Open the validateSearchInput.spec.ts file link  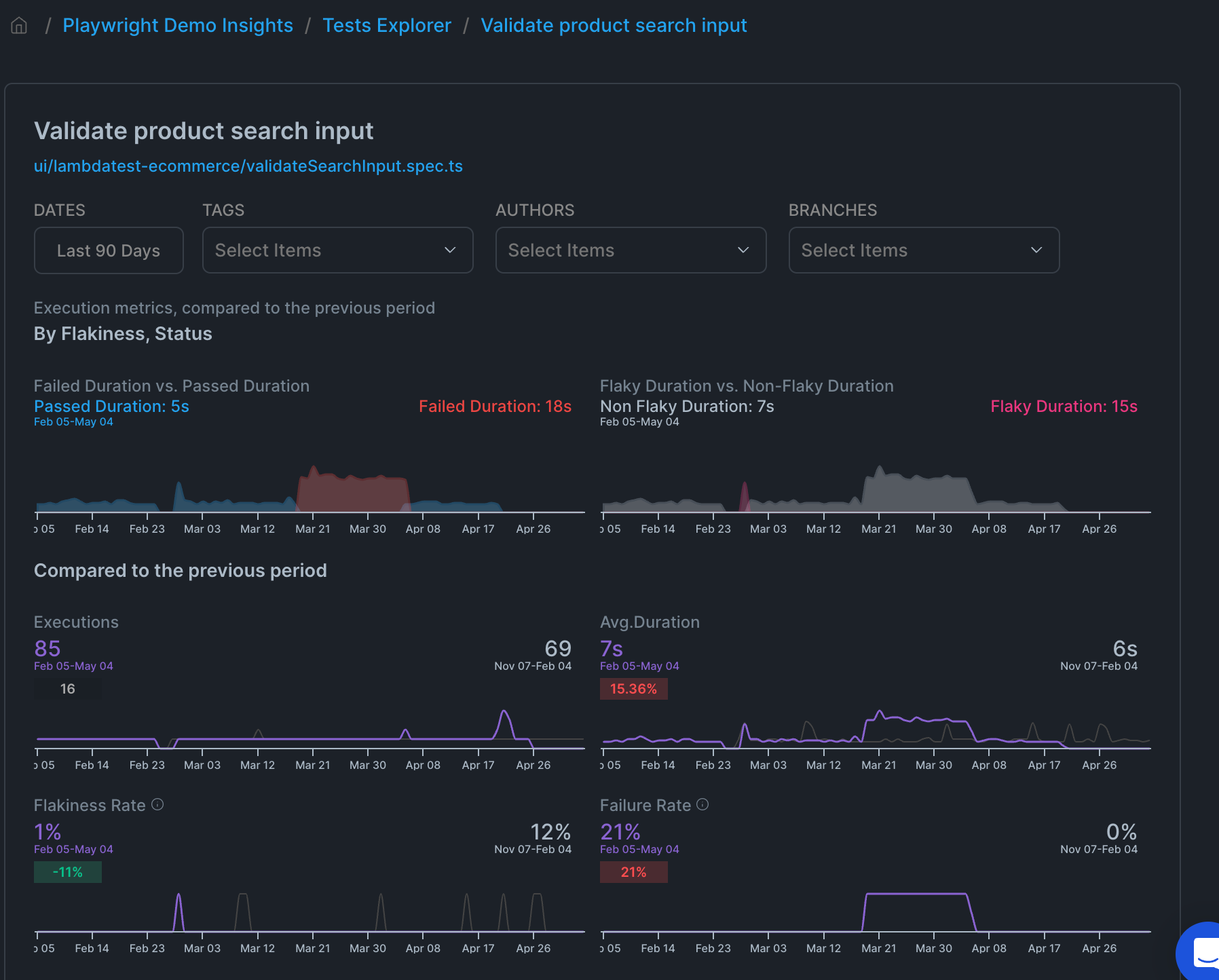tap(248, 166)
